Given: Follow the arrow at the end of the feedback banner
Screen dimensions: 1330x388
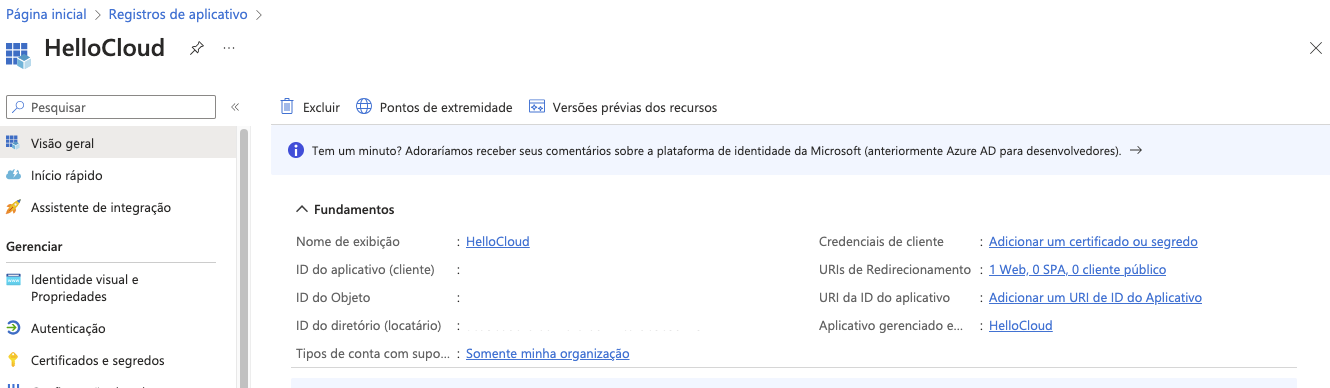Looking at the screenshot, I should tap(1135, 151).
